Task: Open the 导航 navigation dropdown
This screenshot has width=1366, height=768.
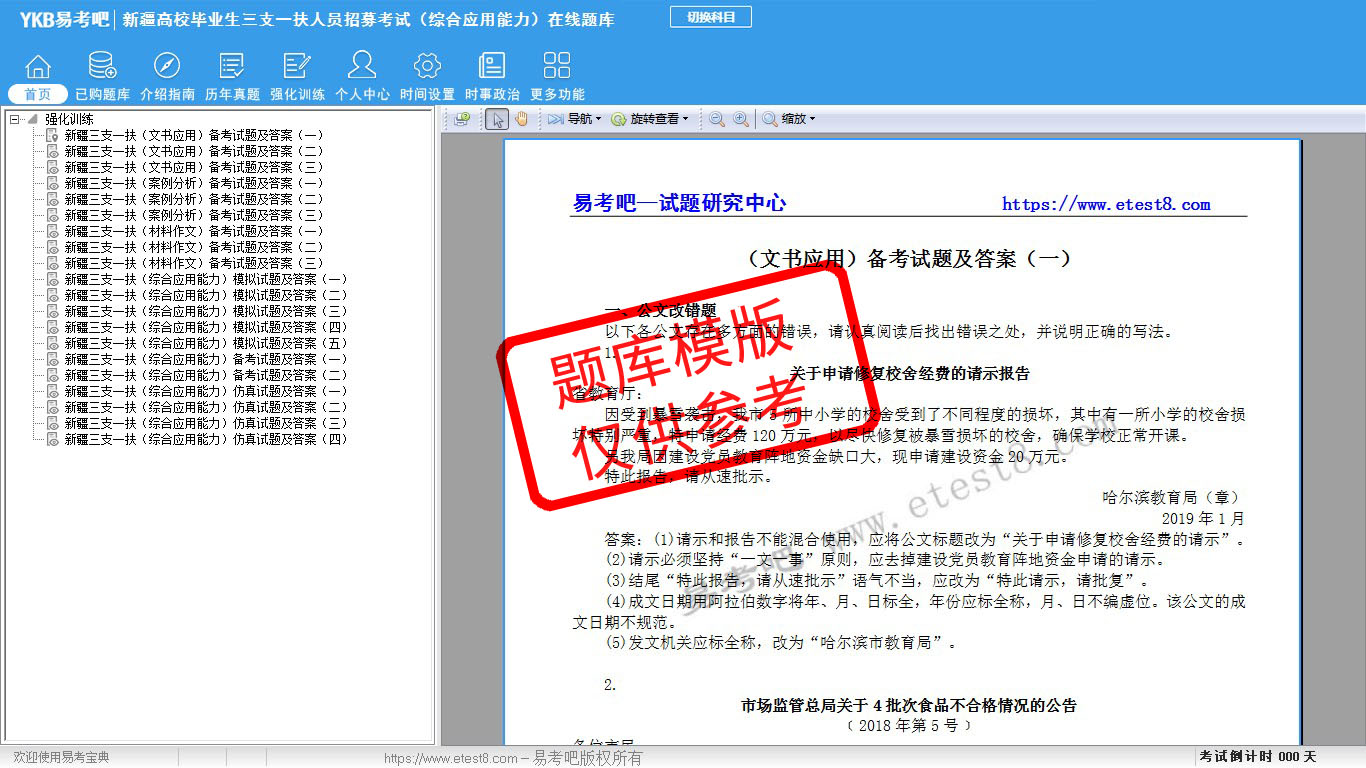Action: point(575,119)
